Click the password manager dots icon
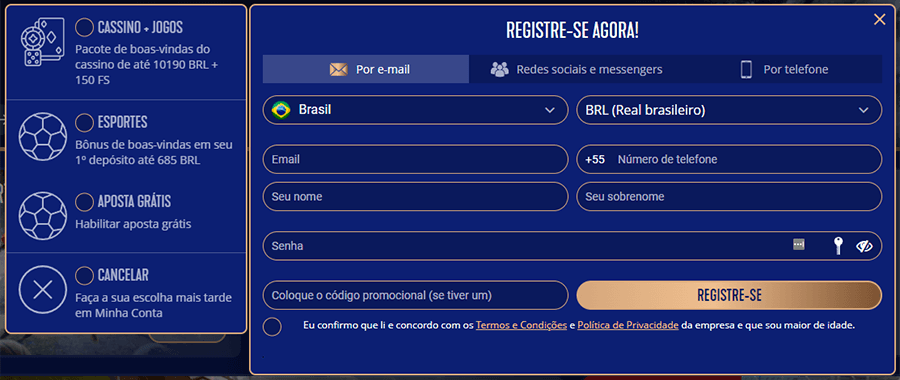 [798, 244]
